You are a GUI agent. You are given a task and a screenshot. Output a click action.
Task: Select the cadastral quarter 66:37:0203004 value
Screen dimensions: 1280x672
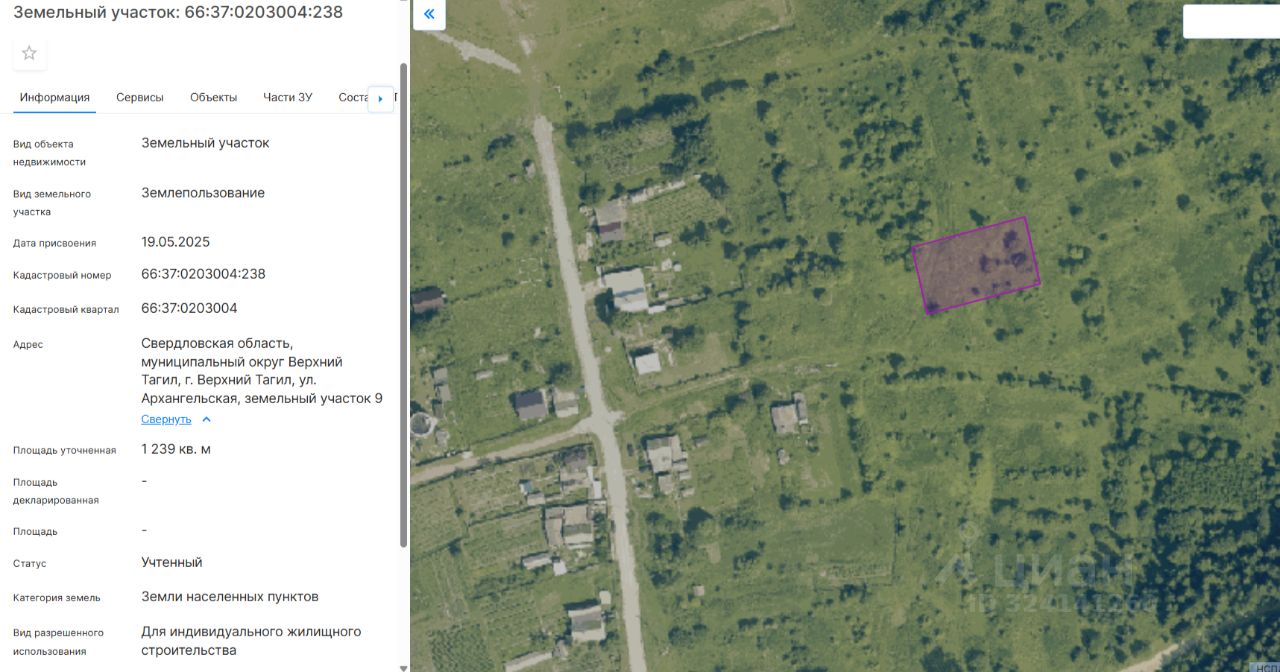point(189,308)
